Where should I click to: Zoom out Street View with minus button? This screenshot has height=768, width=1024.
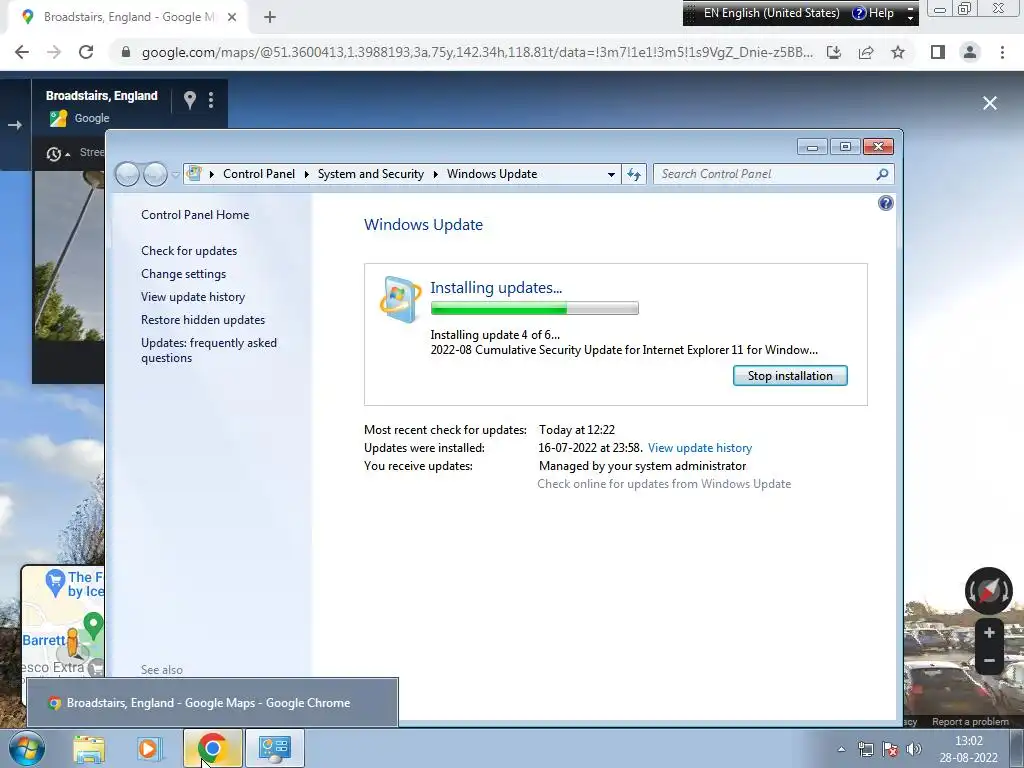pyautogui.click(x=989, y=661)
